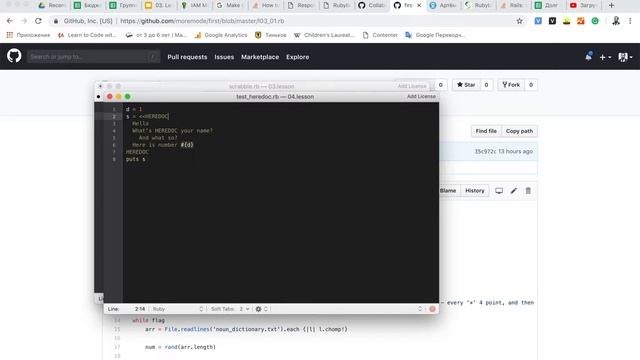Click the Chrome profile avatar icon
Viewport: 640px width, 360px height.
[x=616, y=21]
